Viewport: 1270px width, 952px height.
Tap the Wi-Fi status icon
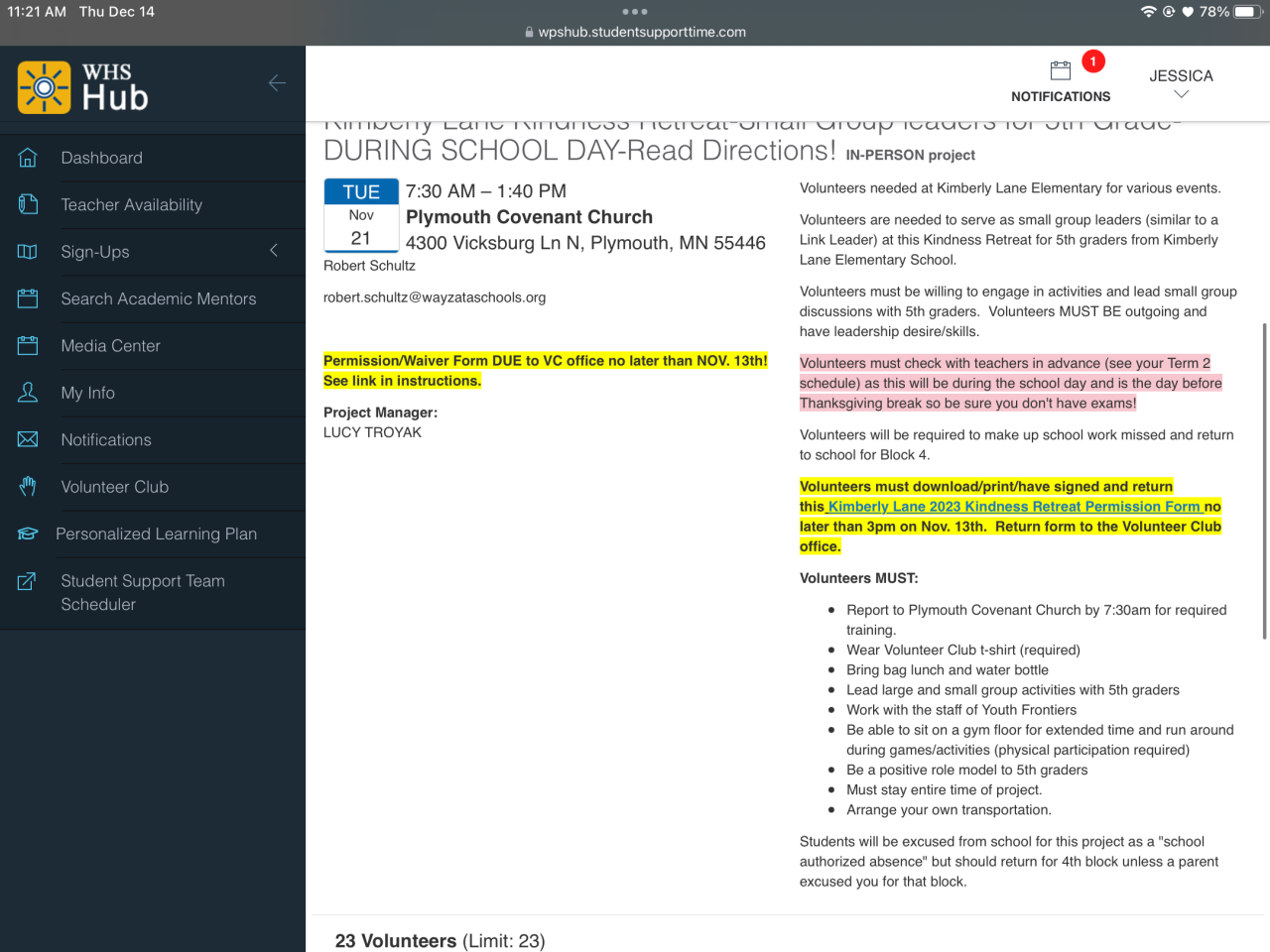click(x=1149, y=12)
